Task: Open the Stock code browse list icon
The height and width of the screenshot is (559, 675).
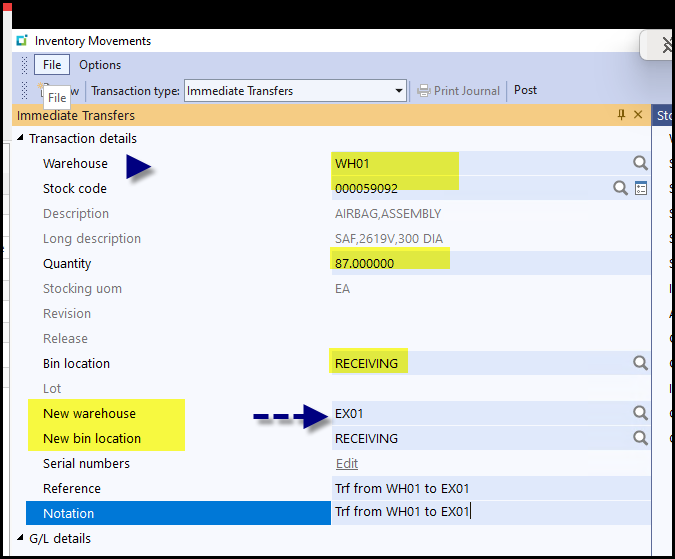Action: [641, 188]
